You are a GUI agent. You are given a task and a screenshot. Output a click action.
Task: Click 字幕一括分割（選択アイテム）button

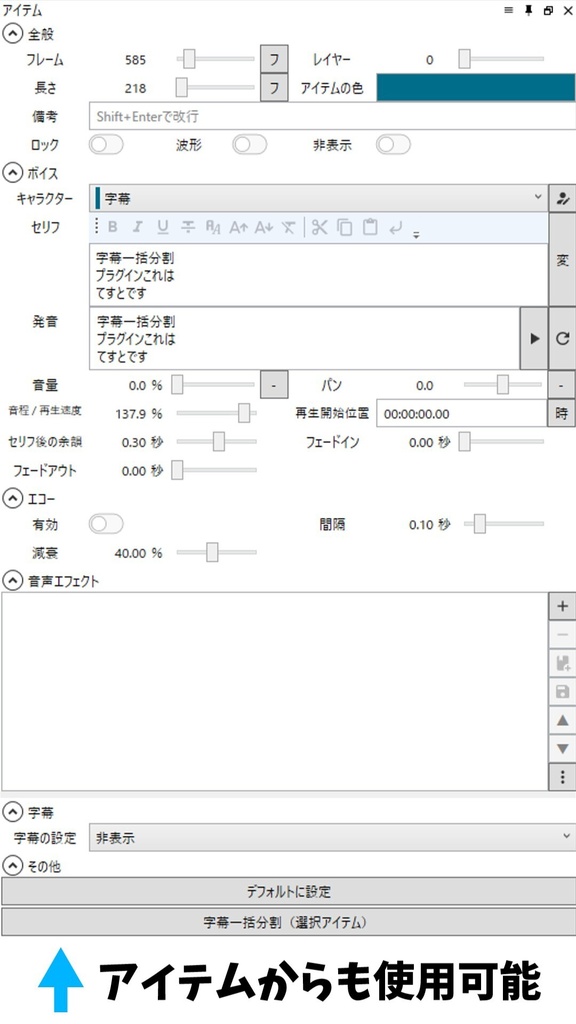pos(288,922)
